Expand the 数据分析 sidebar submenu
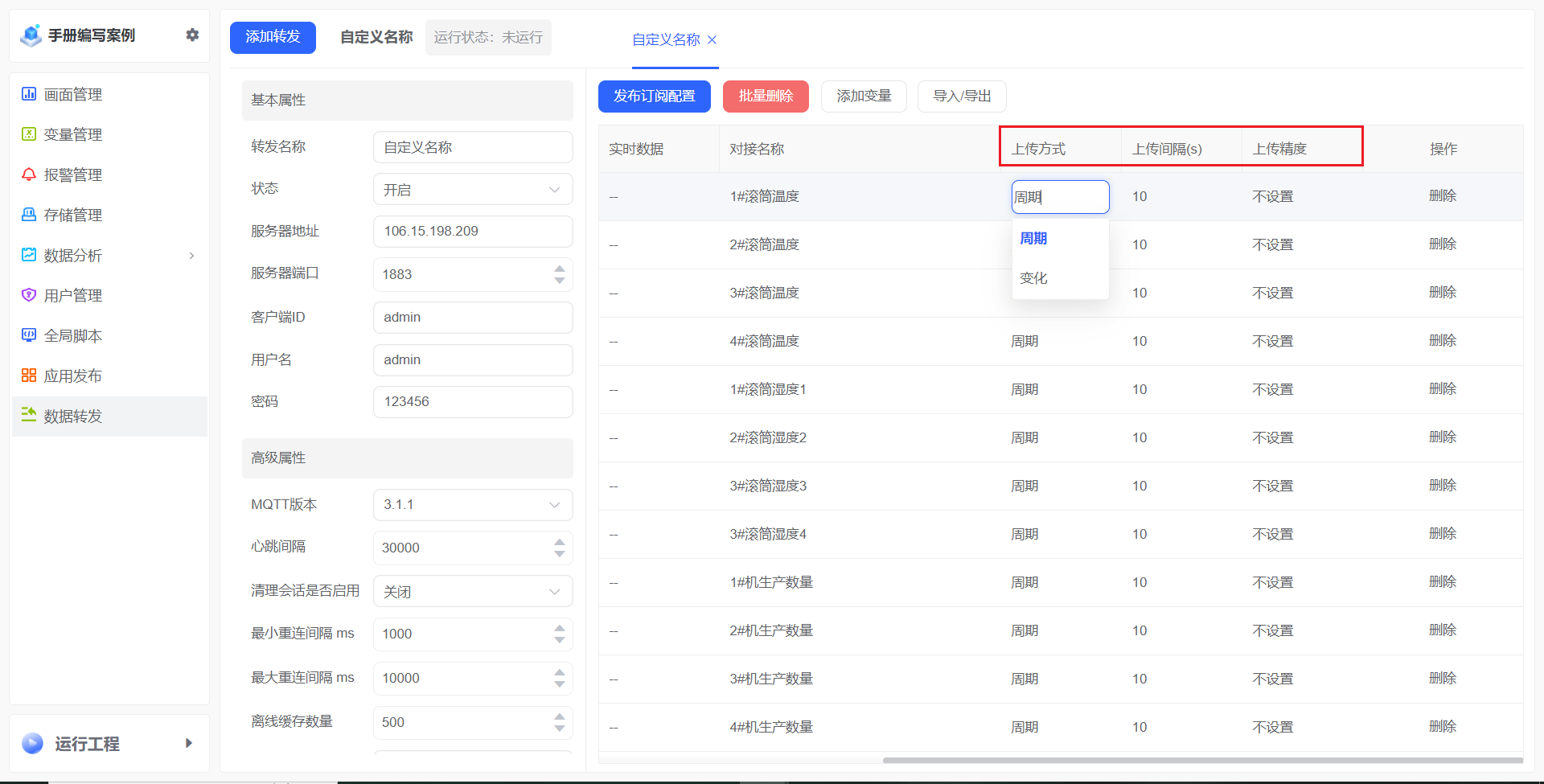This screenshot has height=784, width=1544. pyautogui.click(x=191, y=255)
